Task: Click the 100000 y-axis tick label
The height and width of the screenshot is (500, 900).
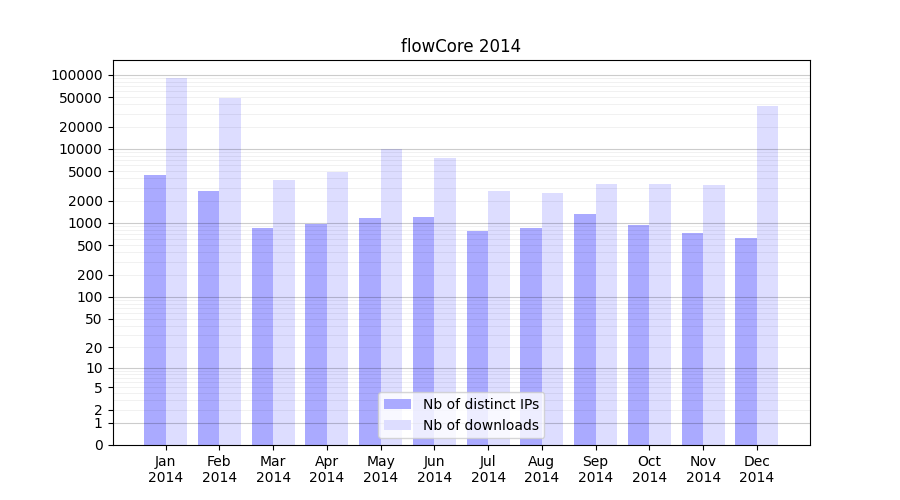Action: (77, 75)
